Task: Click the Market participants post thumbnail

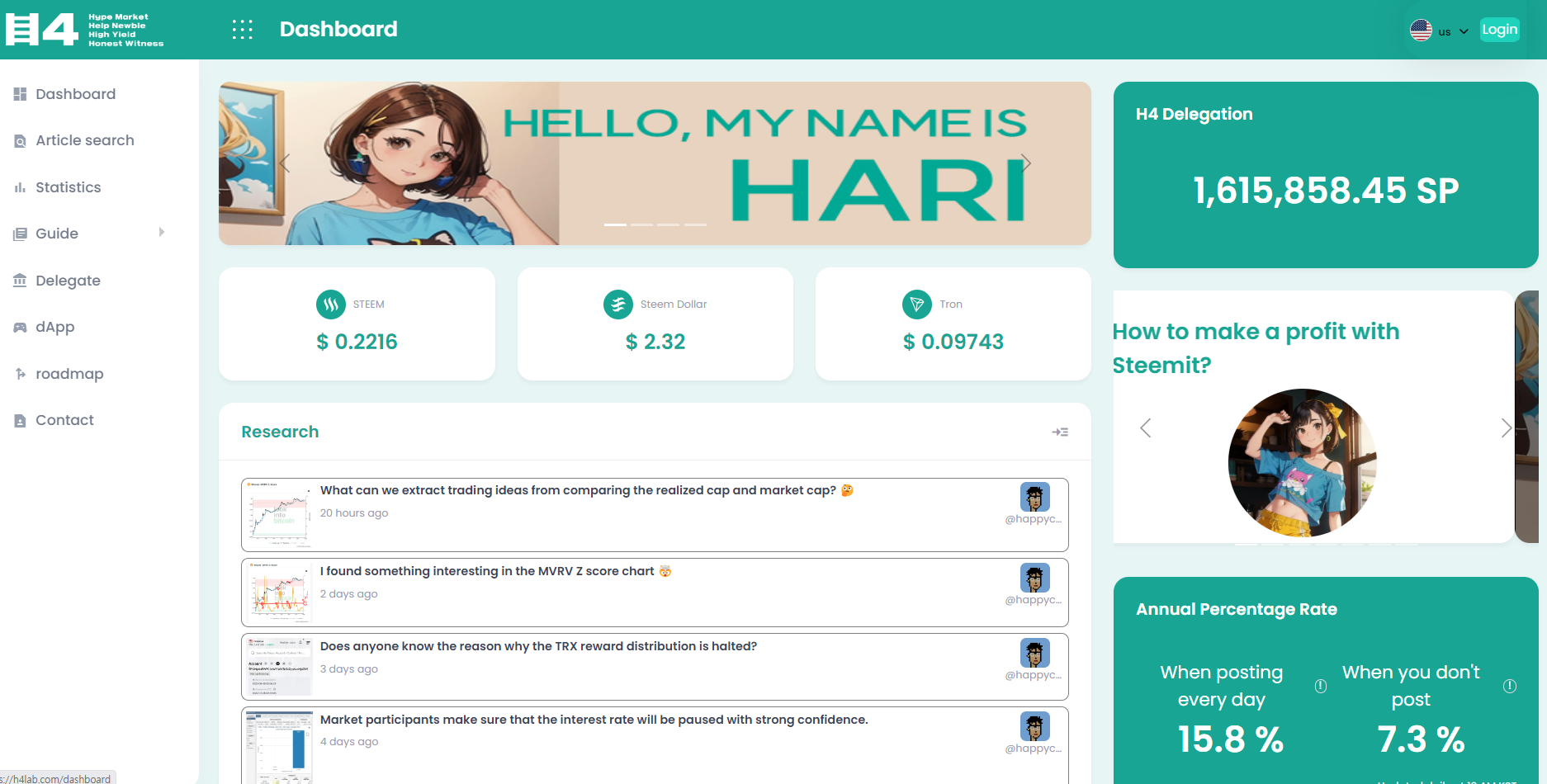Action: point(279,746)
